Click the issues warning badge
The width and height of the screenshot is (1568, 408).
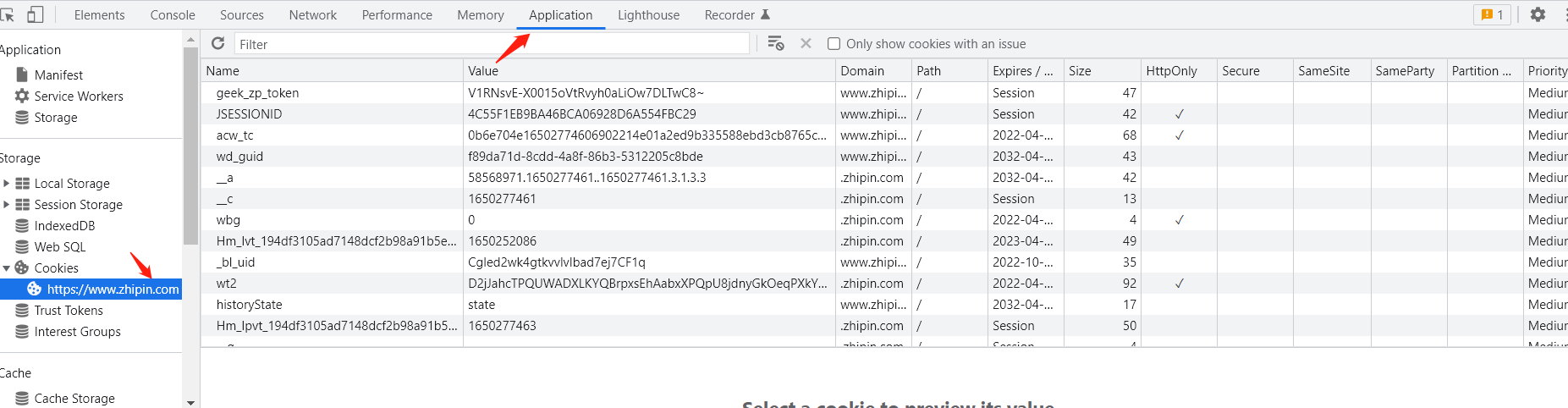point(1492,14)
